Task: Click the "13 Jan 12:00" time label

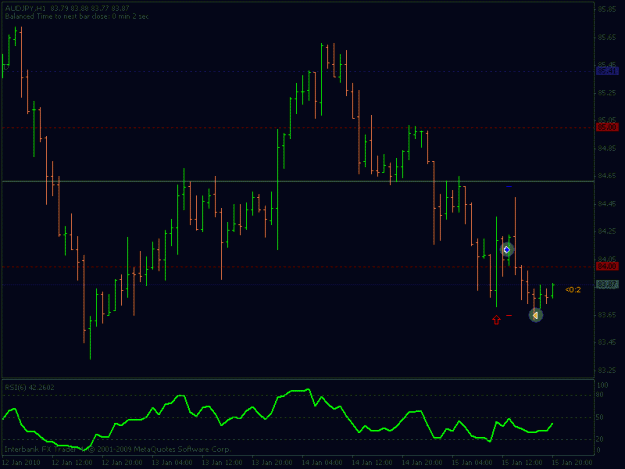Action: point(222,462)
